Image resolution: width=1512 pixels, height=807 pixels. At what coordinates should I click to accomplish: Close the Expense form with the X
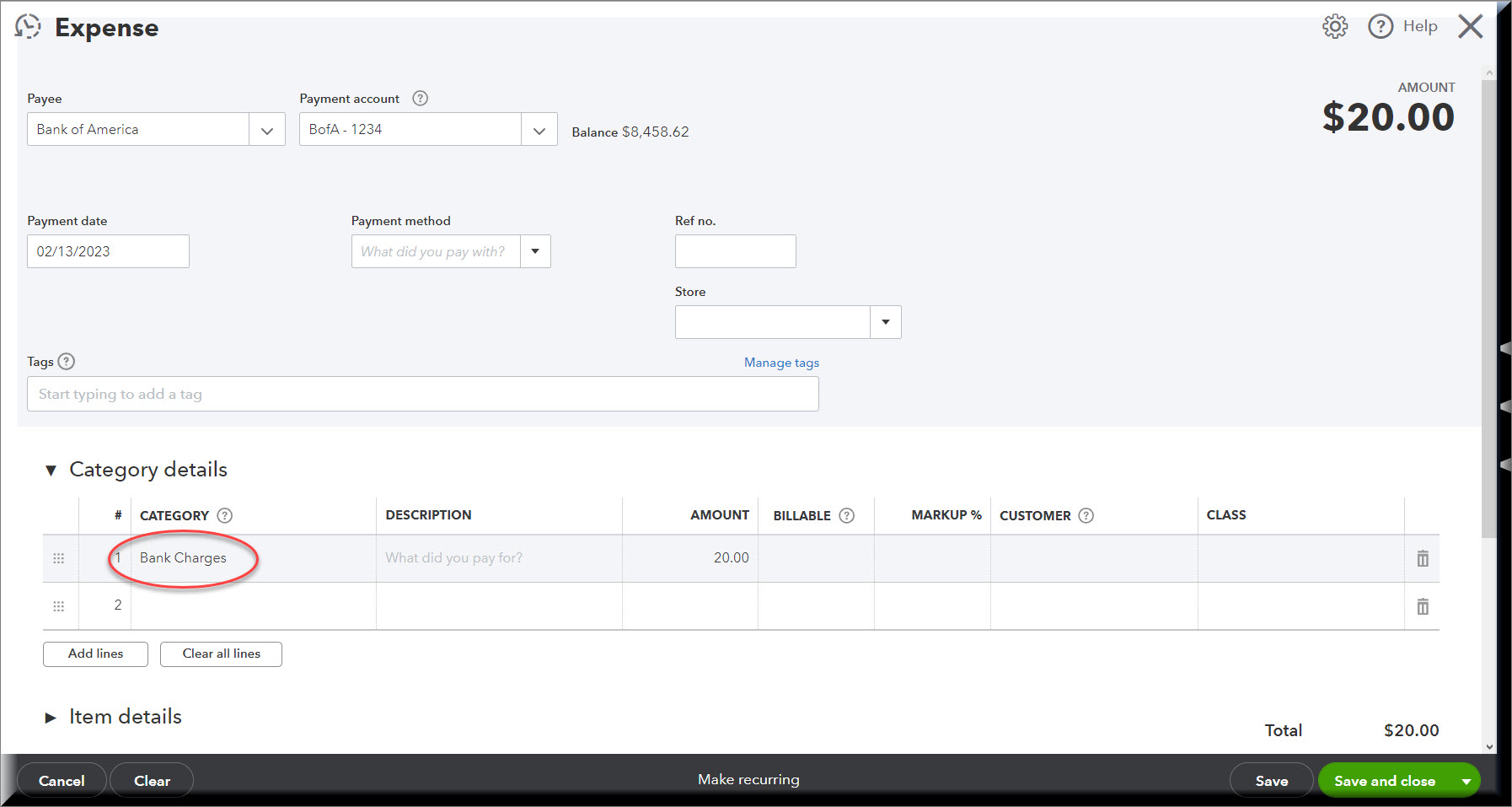pyautogui.click(x=1471, y=27)
